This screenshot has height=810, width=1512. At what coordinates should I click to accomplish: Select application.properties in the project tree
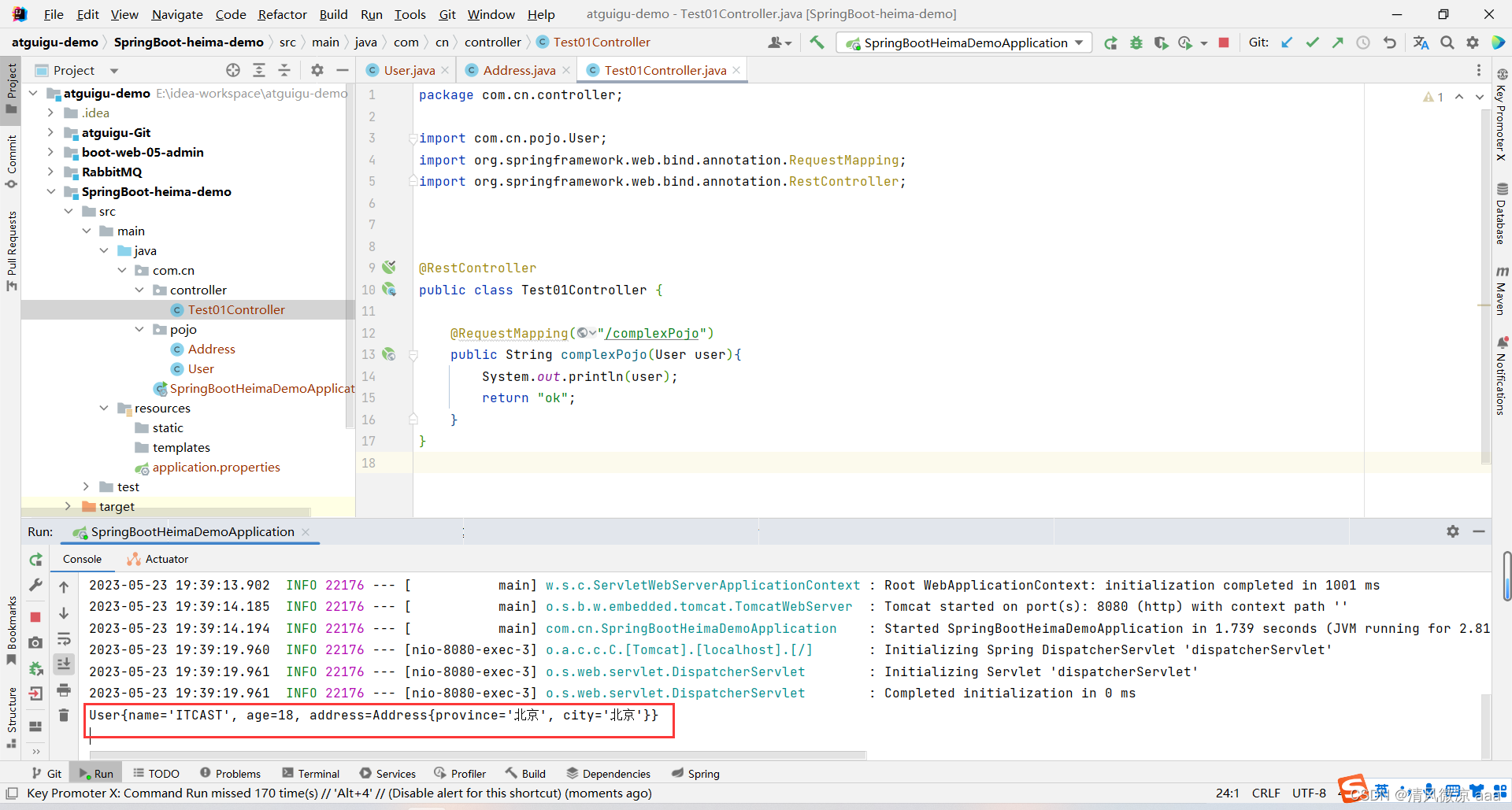(216, 467)
